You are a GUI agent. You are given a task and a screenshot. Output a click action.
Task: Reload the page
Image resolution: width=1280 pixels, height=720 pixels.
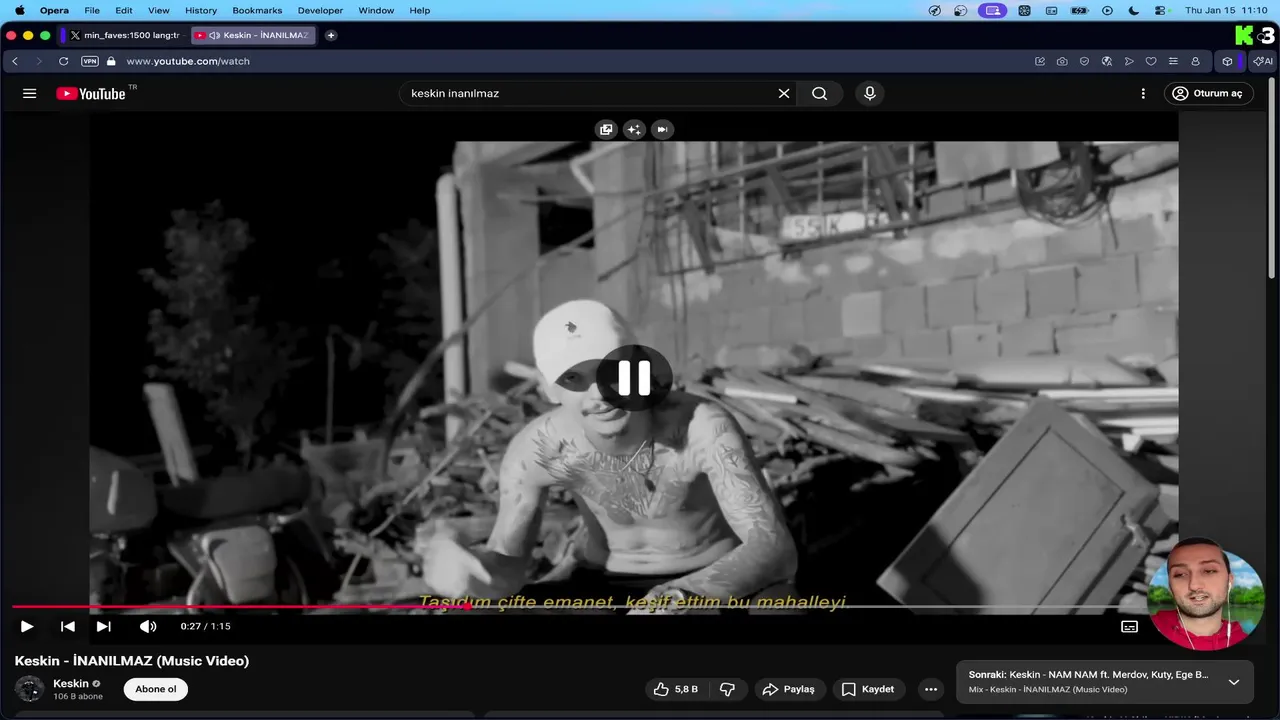pos(64,61)
